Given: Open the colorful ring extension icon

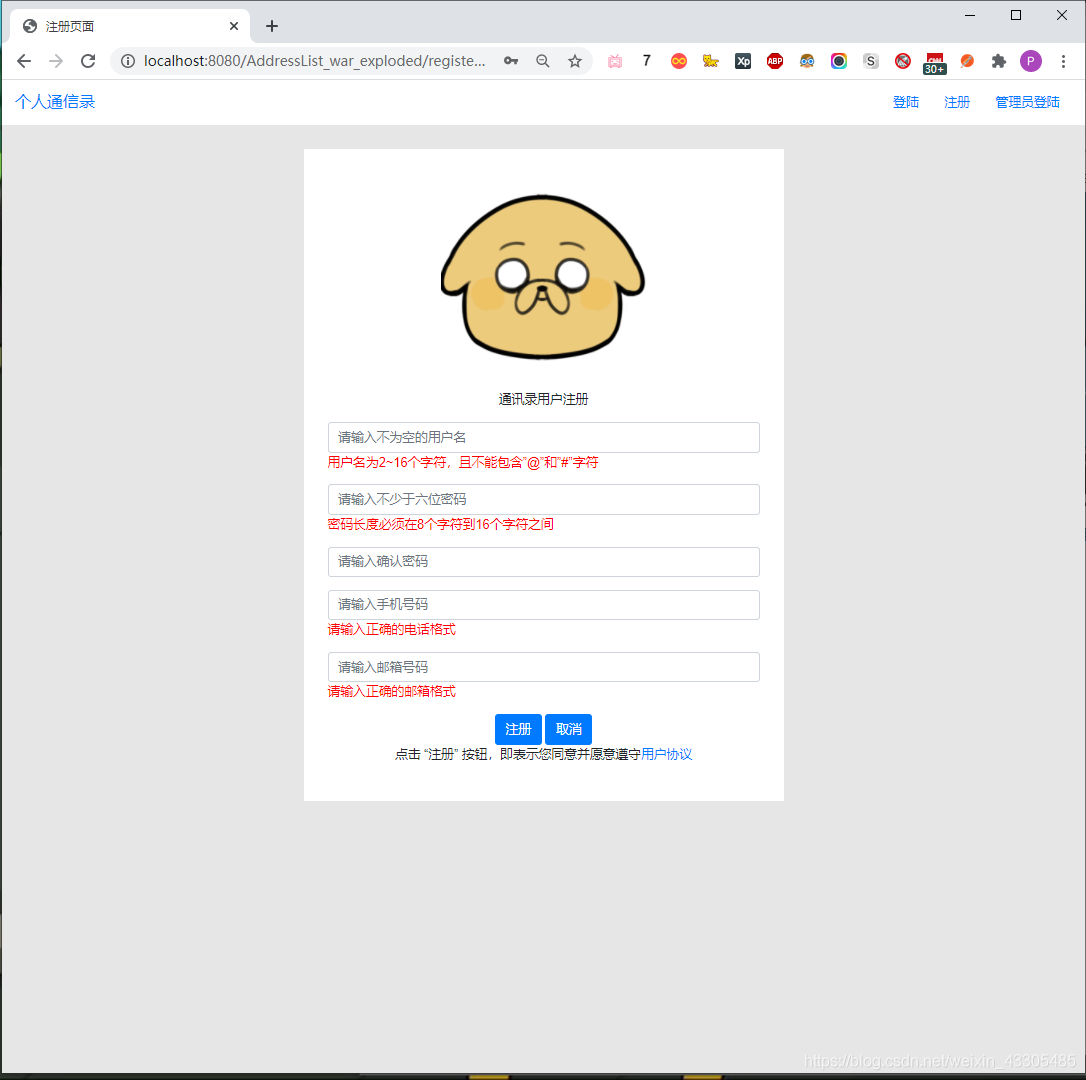Looking at the screenshot, I should point(839,61).
